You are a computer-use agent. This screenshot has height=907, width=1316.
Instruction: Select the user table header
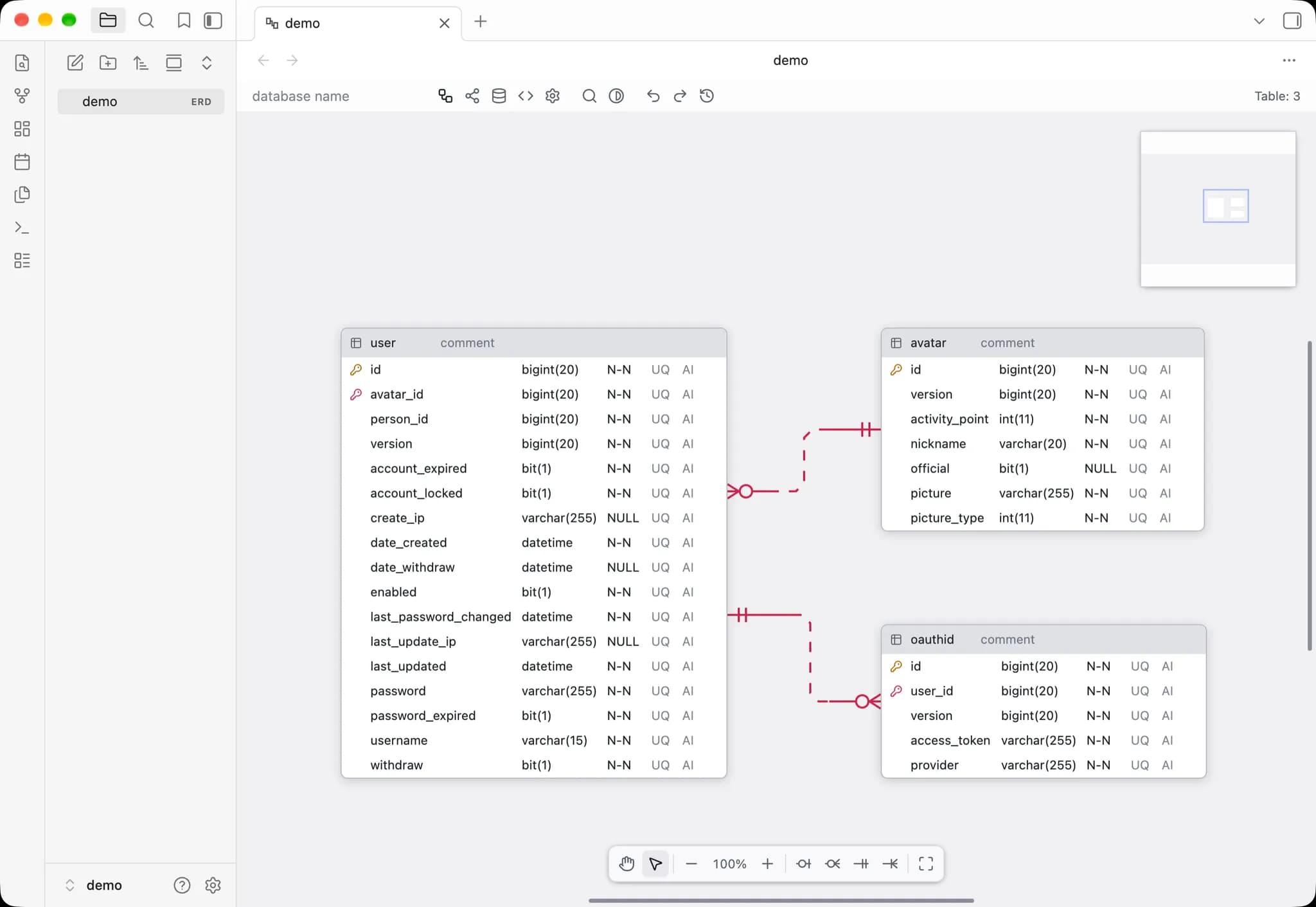[x=534, y=343]
